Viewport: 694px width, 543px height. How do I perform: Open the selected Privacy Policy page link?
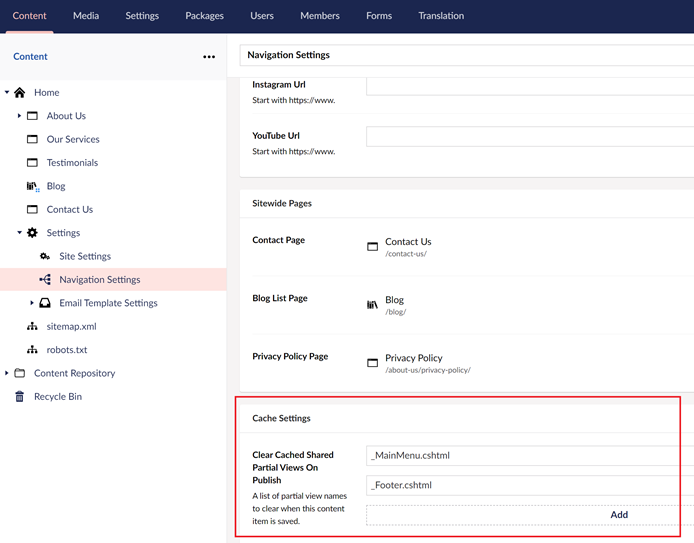tap(414, 358)
